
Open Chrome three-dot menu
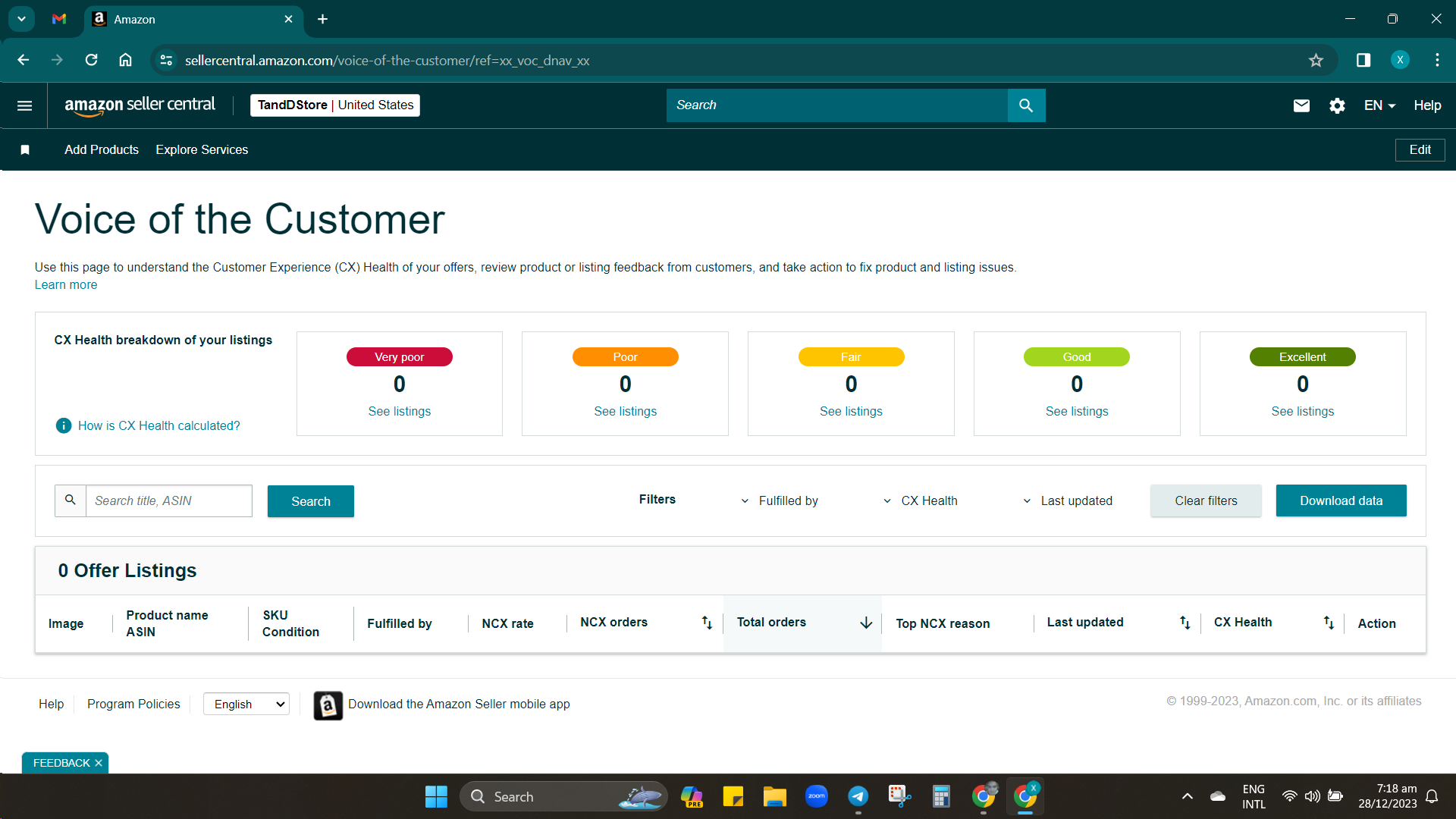point(1437,60)
